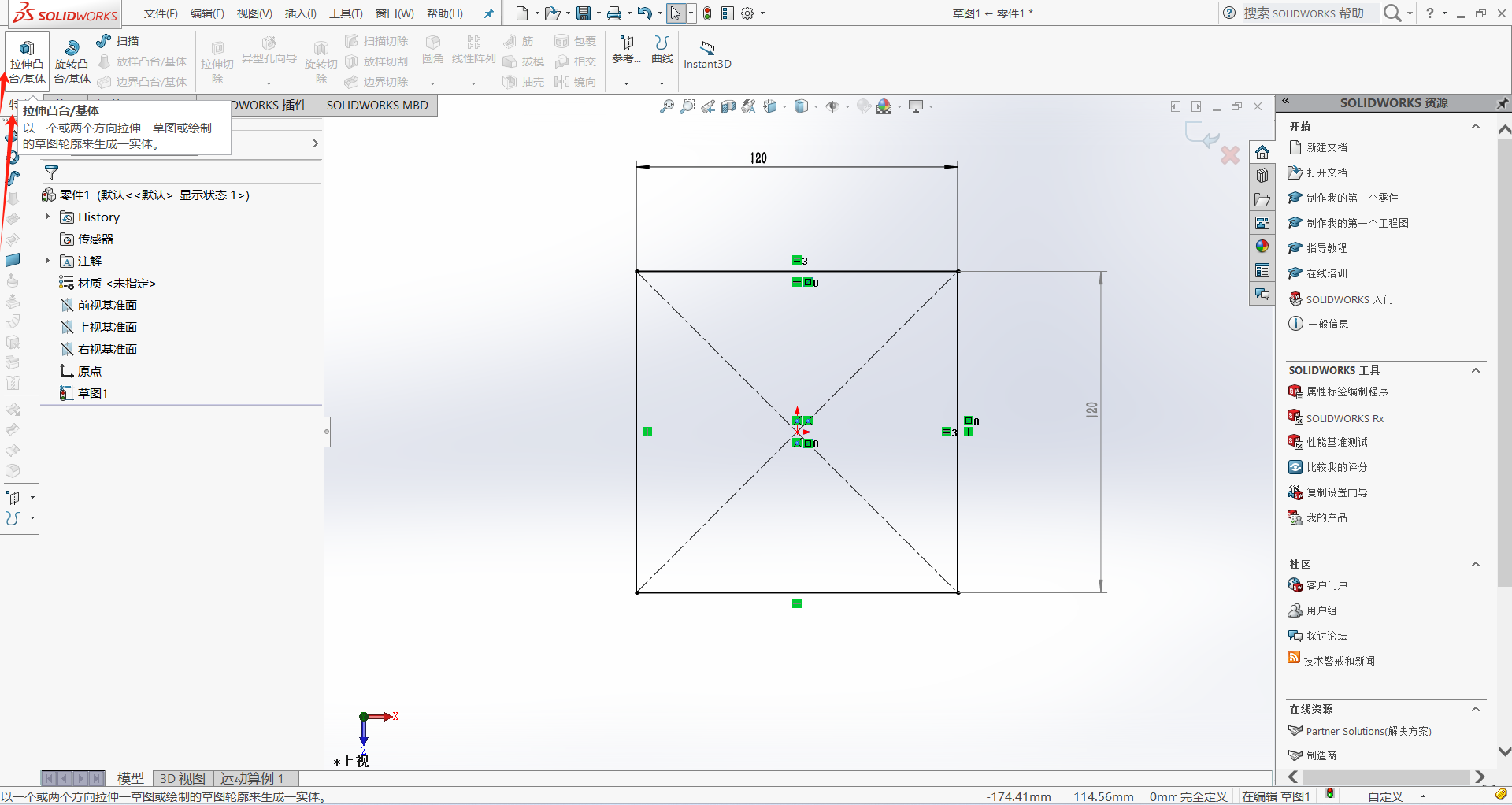Switch to the SOLIDWORKS MBD tab
This screenshot has width=1512, height=805.
coord(377,106)
